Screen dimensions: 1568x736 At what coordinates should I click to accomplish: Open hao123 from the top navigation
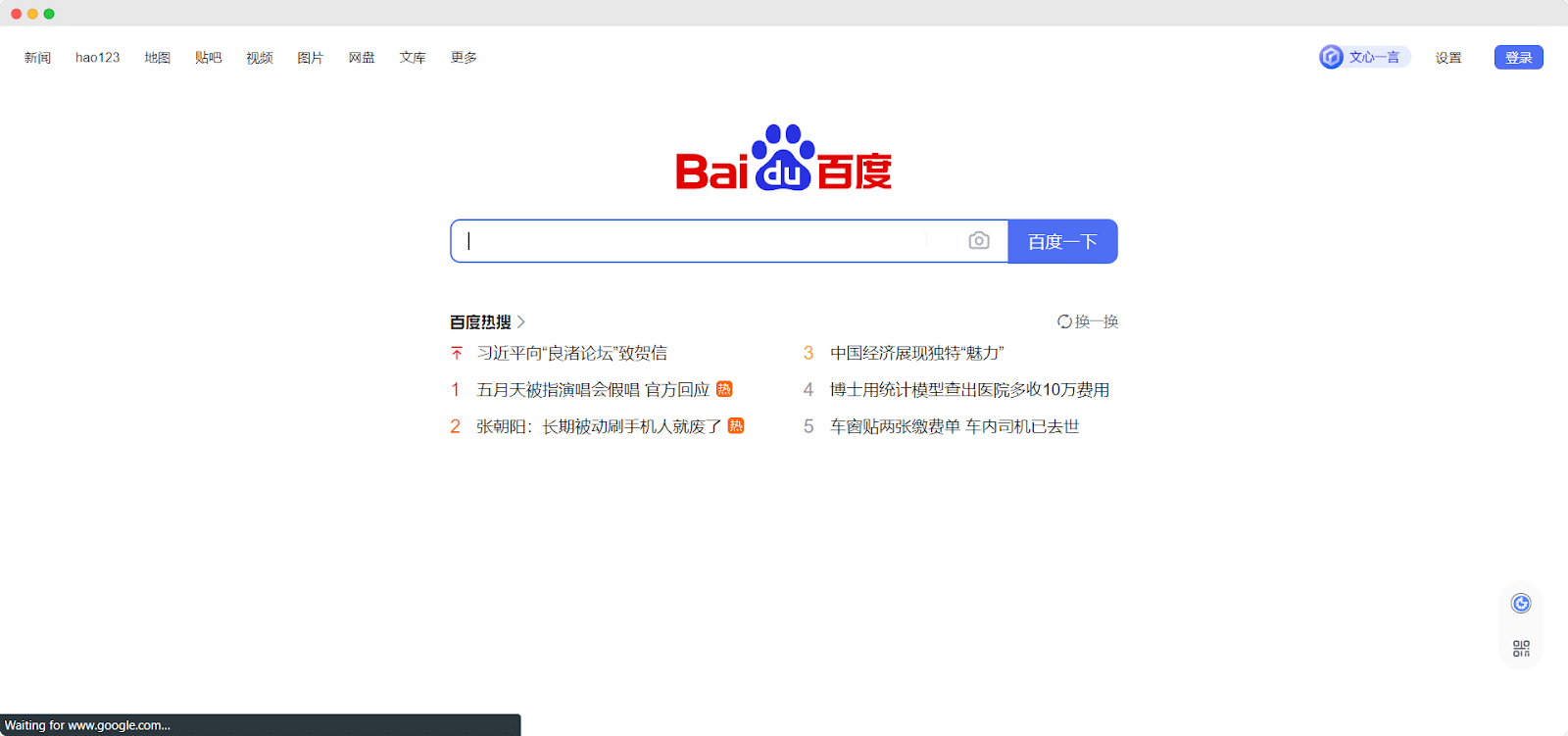pyautogui.click(x=97, y=58)
